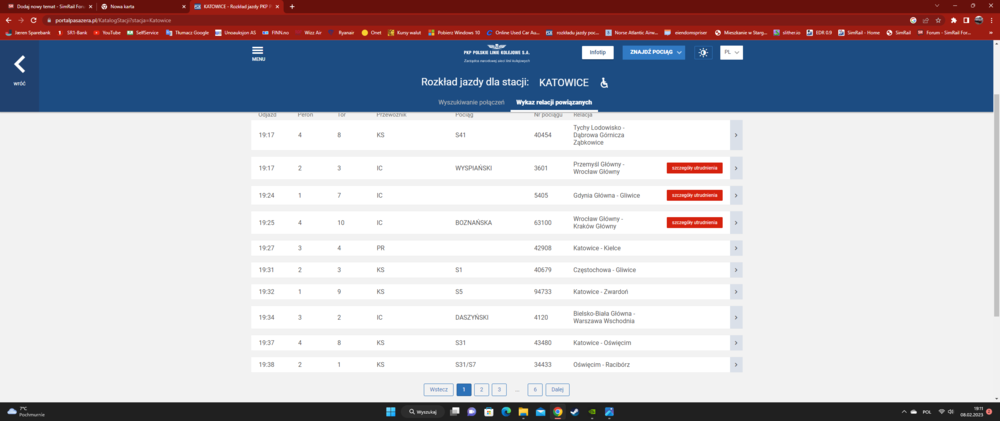Expand the WYSPIAŃSKI train row arrow
The width and height of the screenshot is (1000, 421).
[736, 168]
